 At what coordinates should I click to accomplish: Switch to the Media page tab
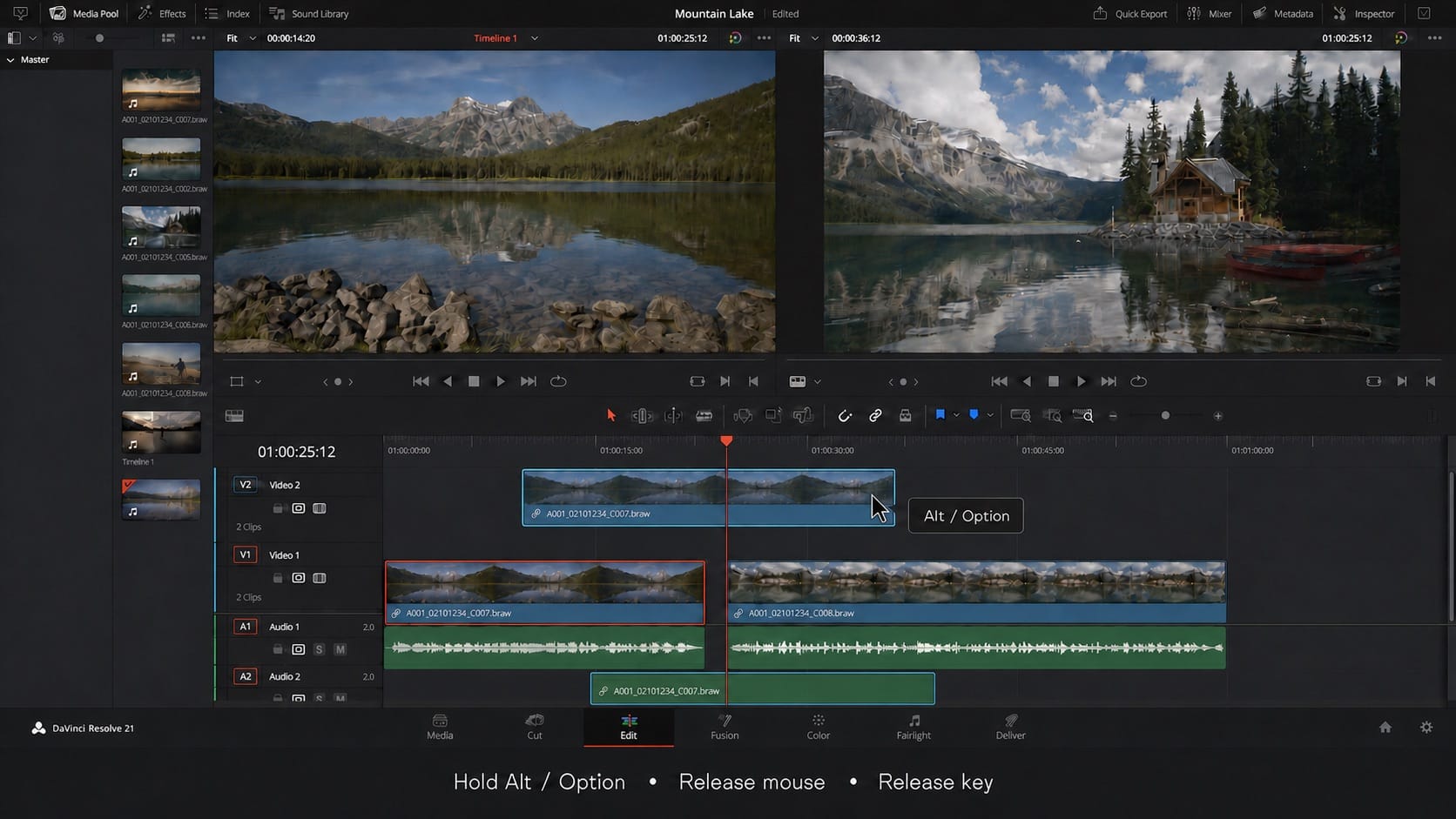[x=440, y=727]
